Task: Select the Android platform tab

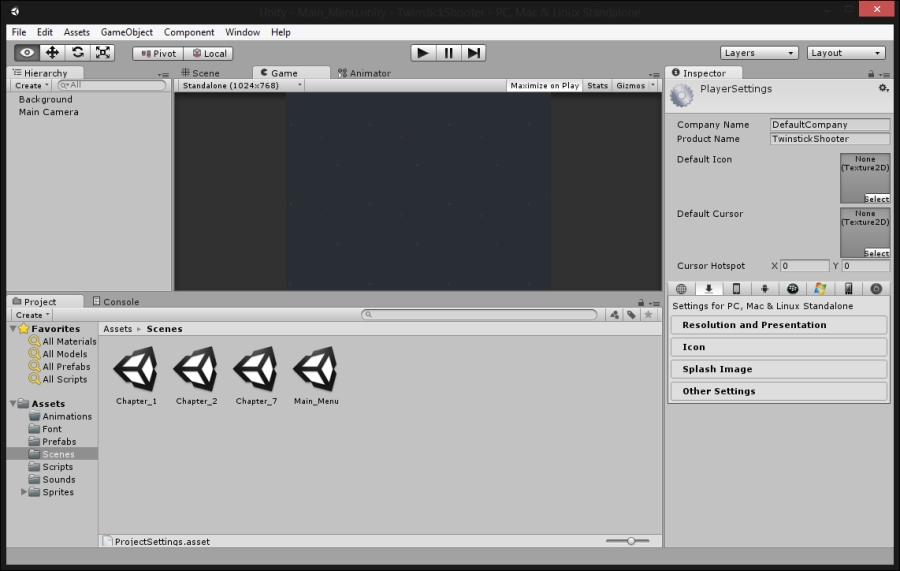Action: point(765,289)
